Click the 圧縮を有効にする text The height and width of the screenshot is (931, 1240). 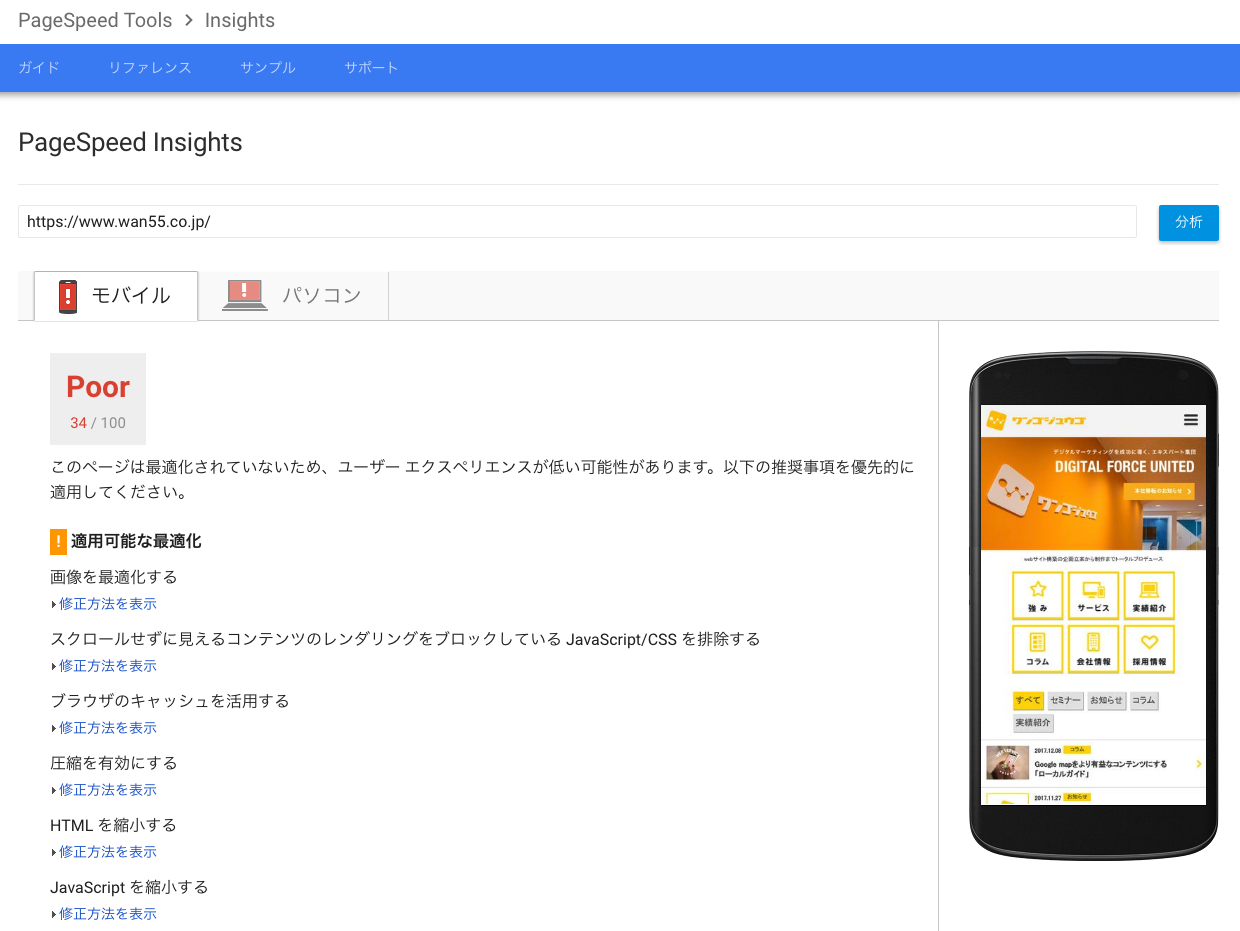[114, 763]
